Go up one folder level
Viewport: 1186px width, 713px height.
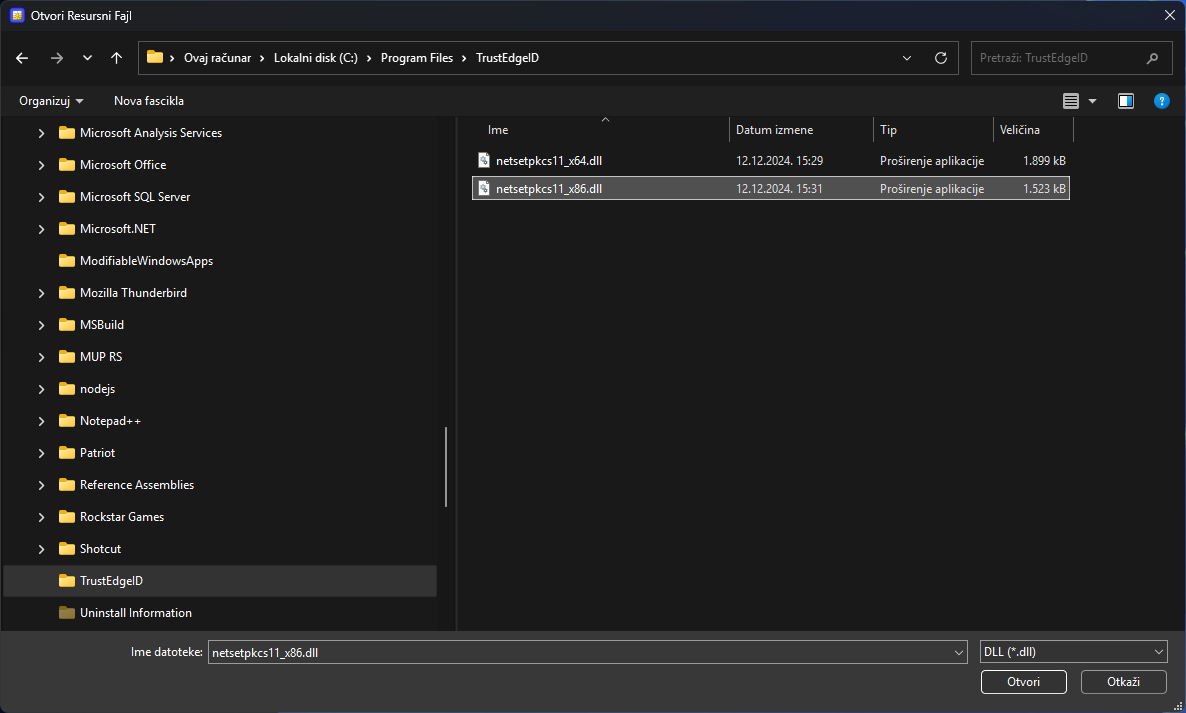tap(116, 58)
